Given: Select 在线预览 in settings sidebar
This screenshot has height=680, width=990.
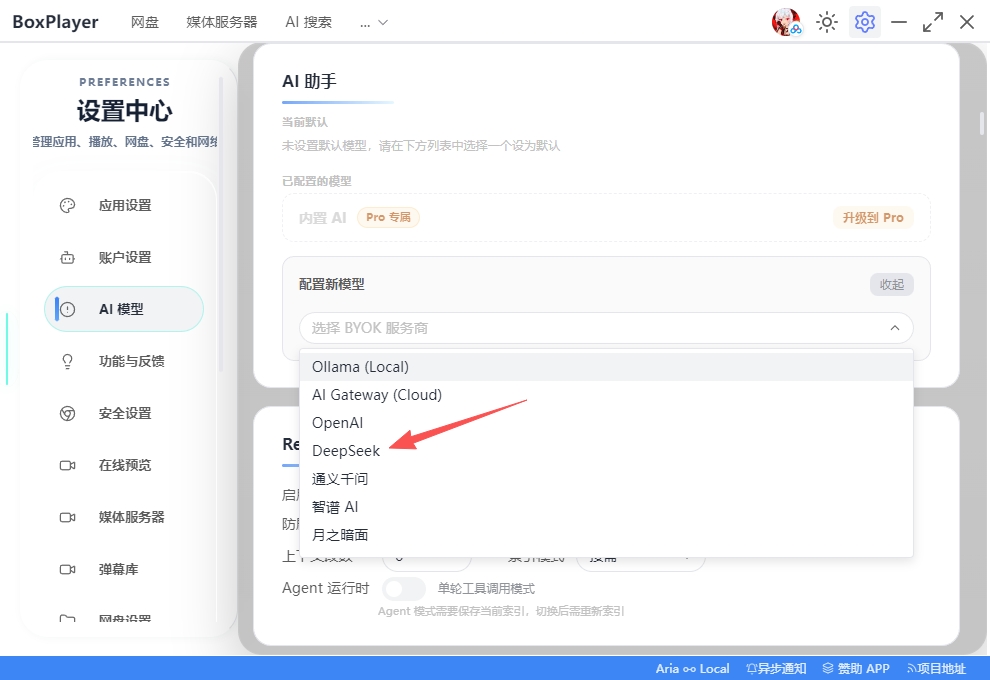Looking at the screenshot, I should point(124,465).
